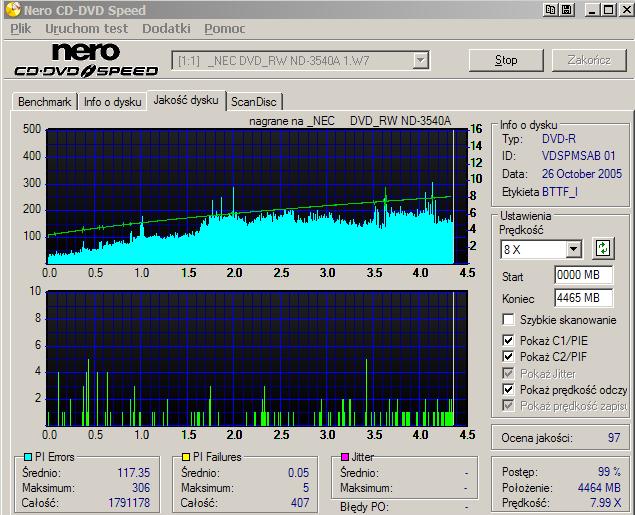The image size is (635, 515).
Task: Click the Błędy PO label
Action: click(364, 507)
